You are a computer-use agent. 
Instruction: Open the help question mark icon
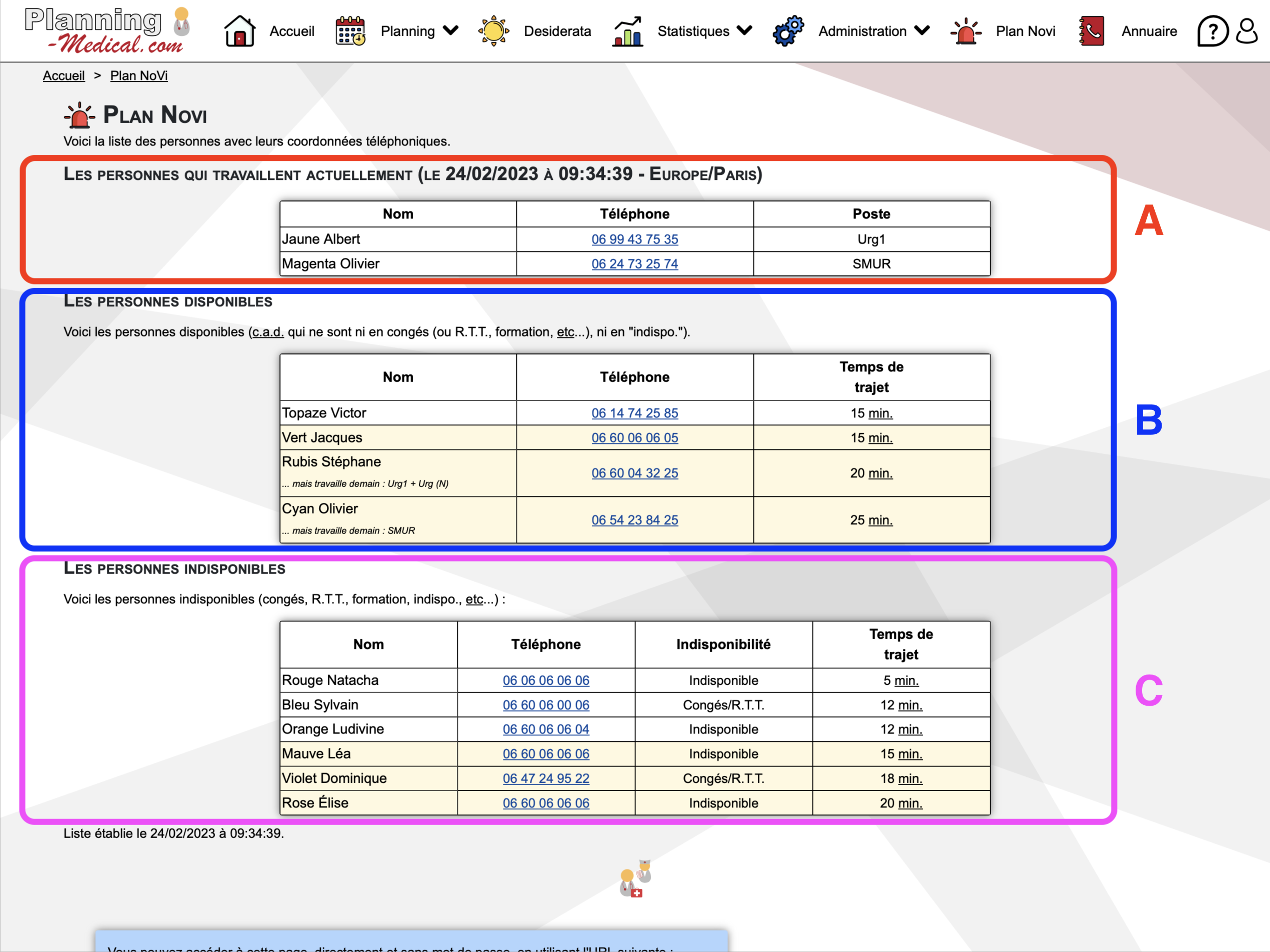1212,31
